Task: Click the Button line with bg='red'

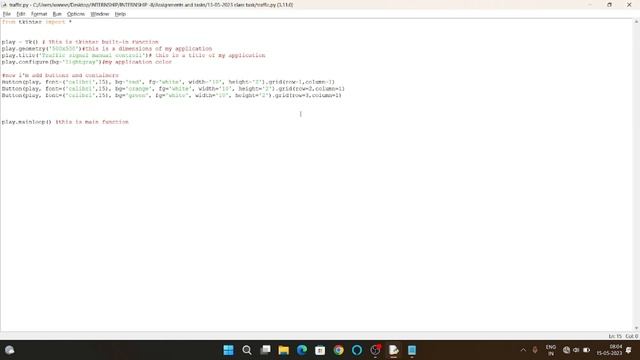Action: [168, 82]
